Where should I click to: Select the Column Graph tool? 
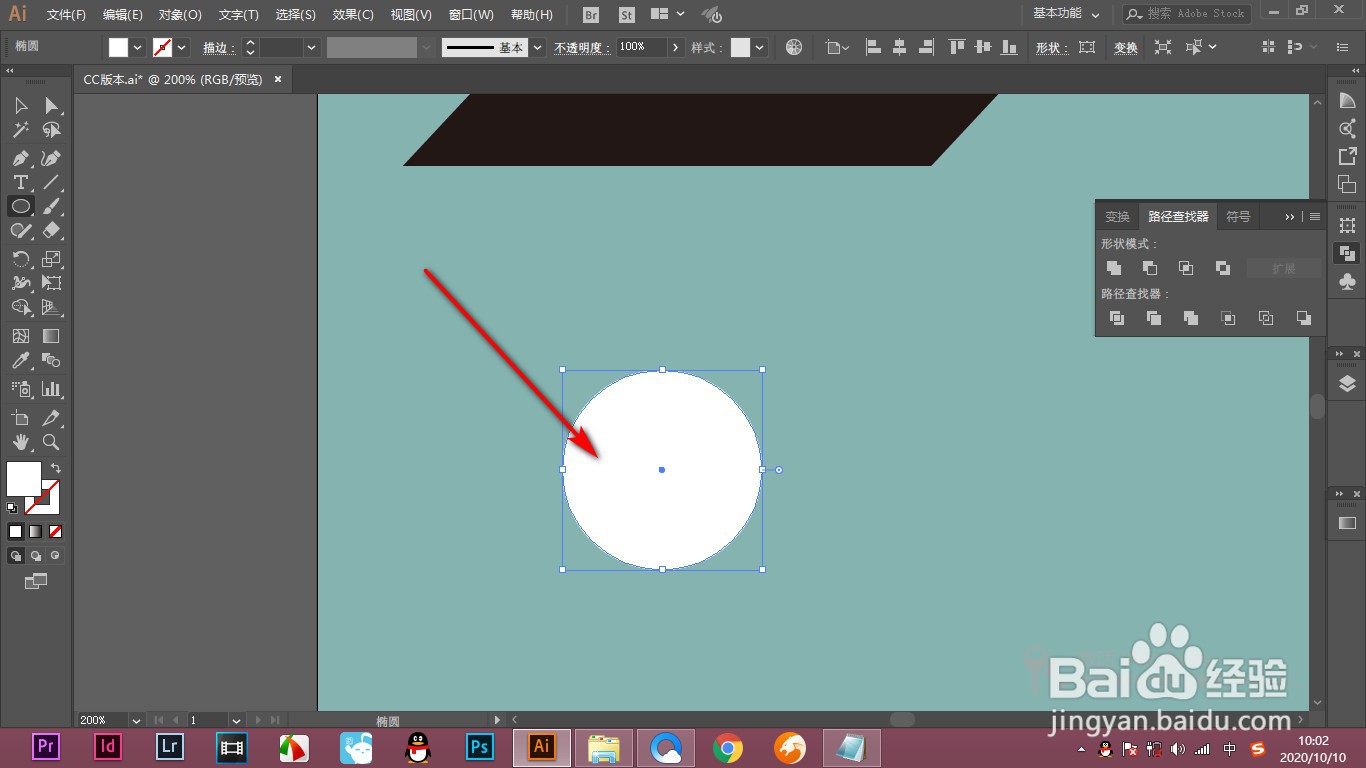coord(51,389)
